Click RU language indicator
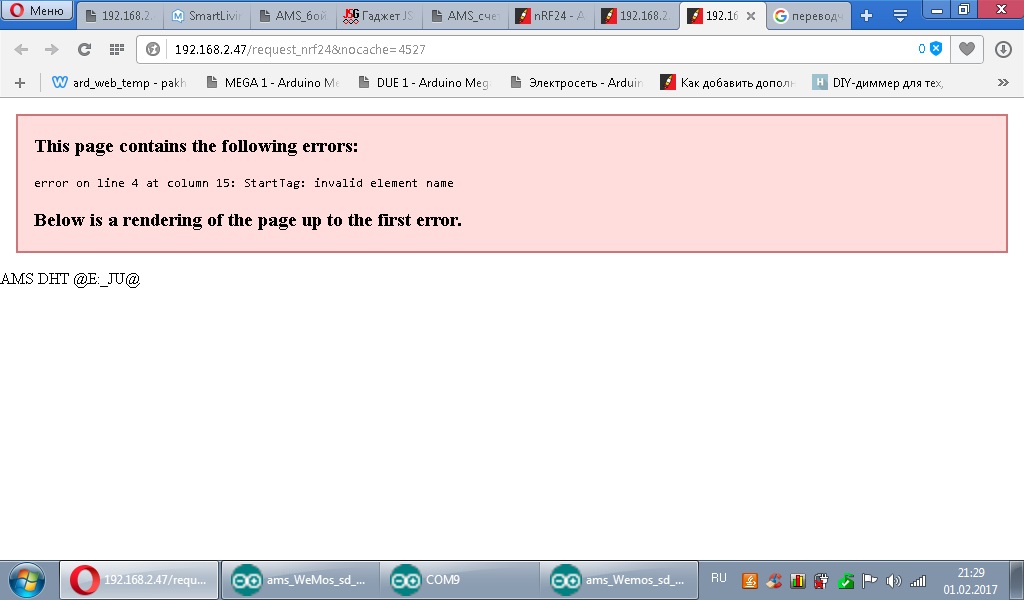 (x=718, y=578)
